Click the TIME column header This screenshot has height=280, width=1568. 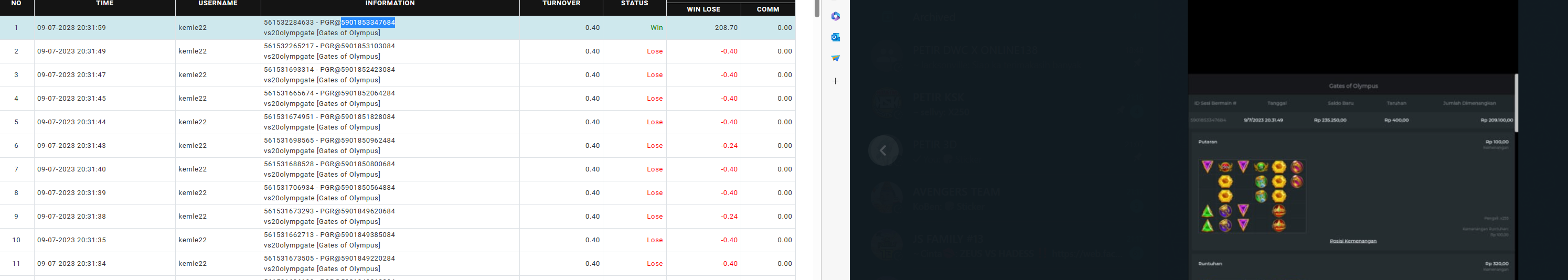[105, 4]
